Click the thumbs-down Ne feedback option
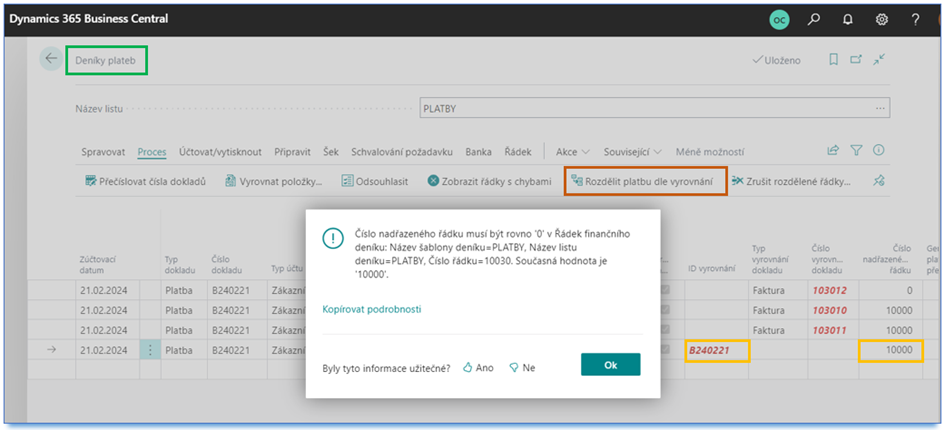This screenshot has width=945, height=430. click(x=522, y=367)
